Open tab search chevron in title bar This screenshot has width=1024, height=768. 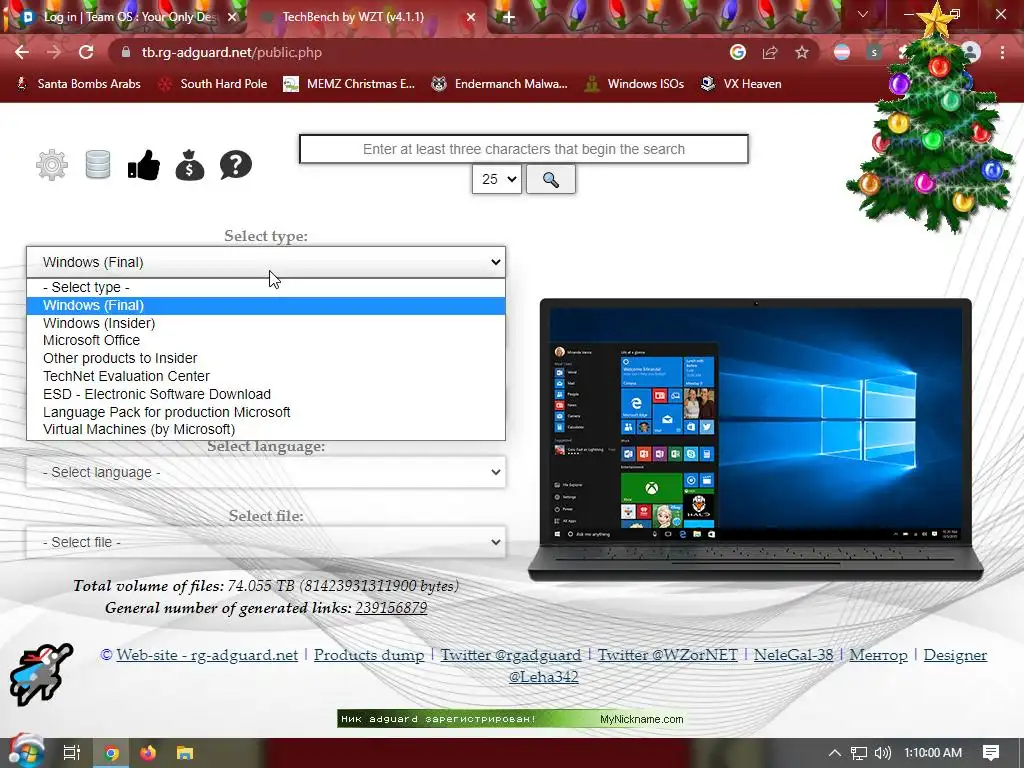coord(863,14)
